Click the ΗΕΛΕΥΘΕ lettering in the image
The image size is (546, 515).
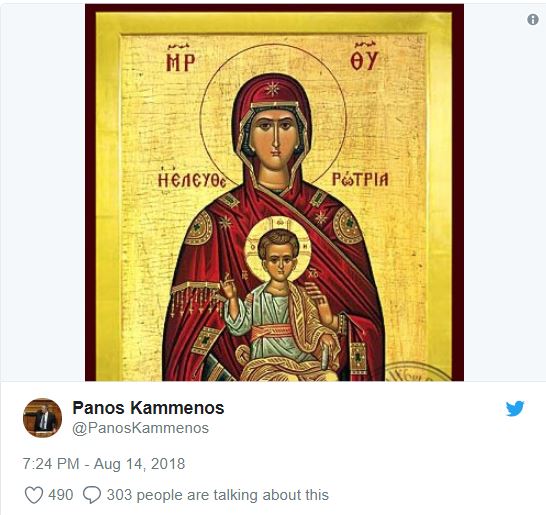[x=192, y=179]
